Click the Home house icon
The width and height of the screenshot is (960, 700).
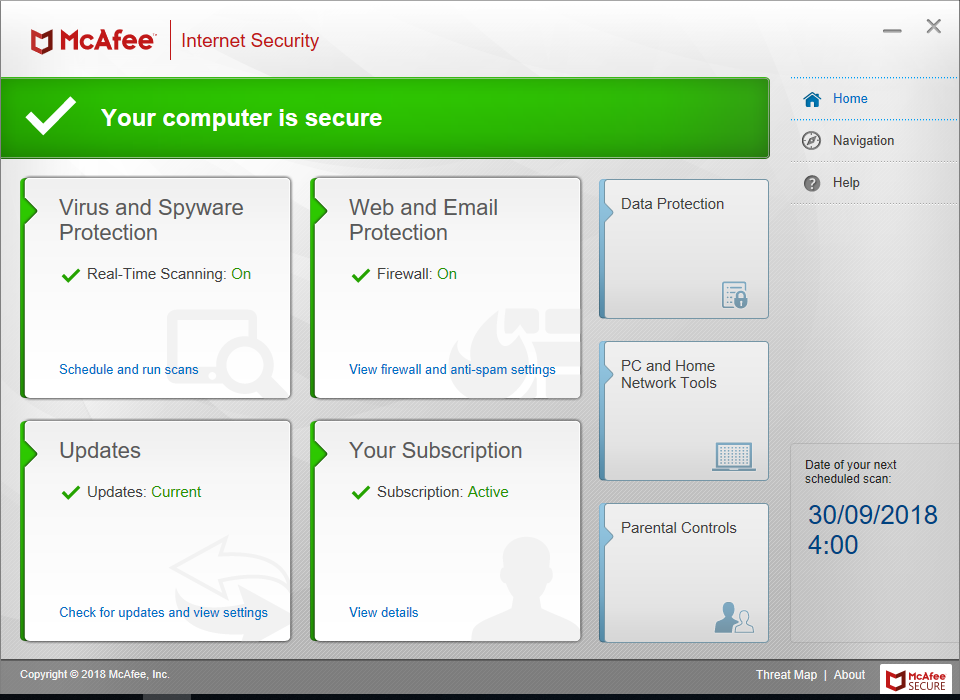pos(812,99)
